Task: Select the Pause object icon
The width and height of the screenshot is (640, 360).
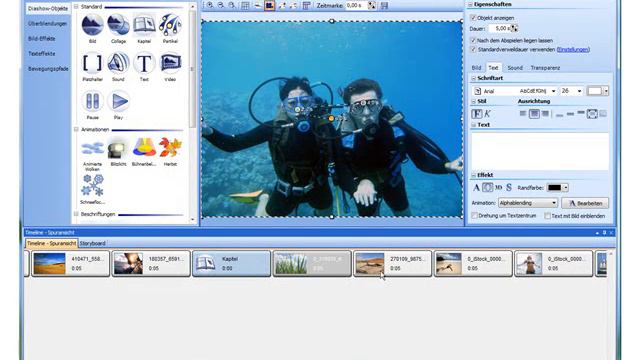Action: 92,101
